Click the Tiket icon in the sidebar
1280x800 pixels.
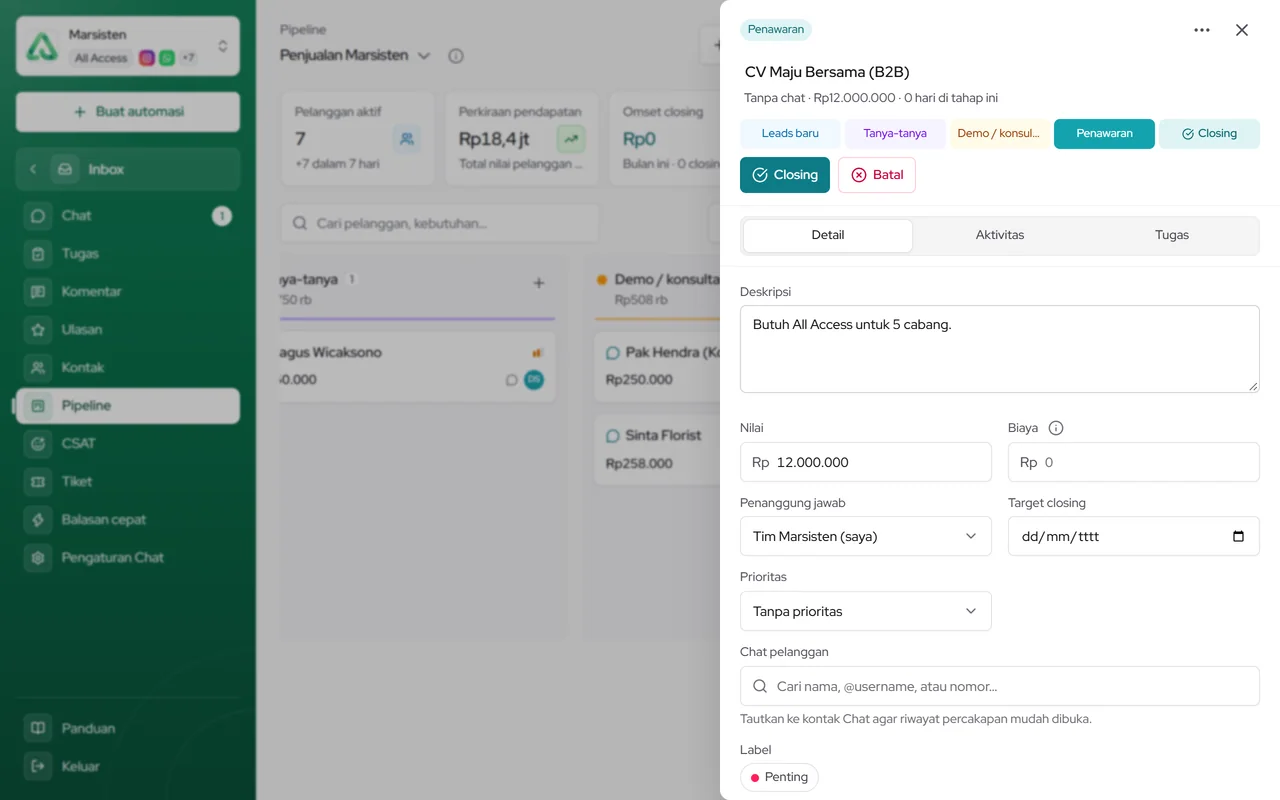tap(38, 482)
